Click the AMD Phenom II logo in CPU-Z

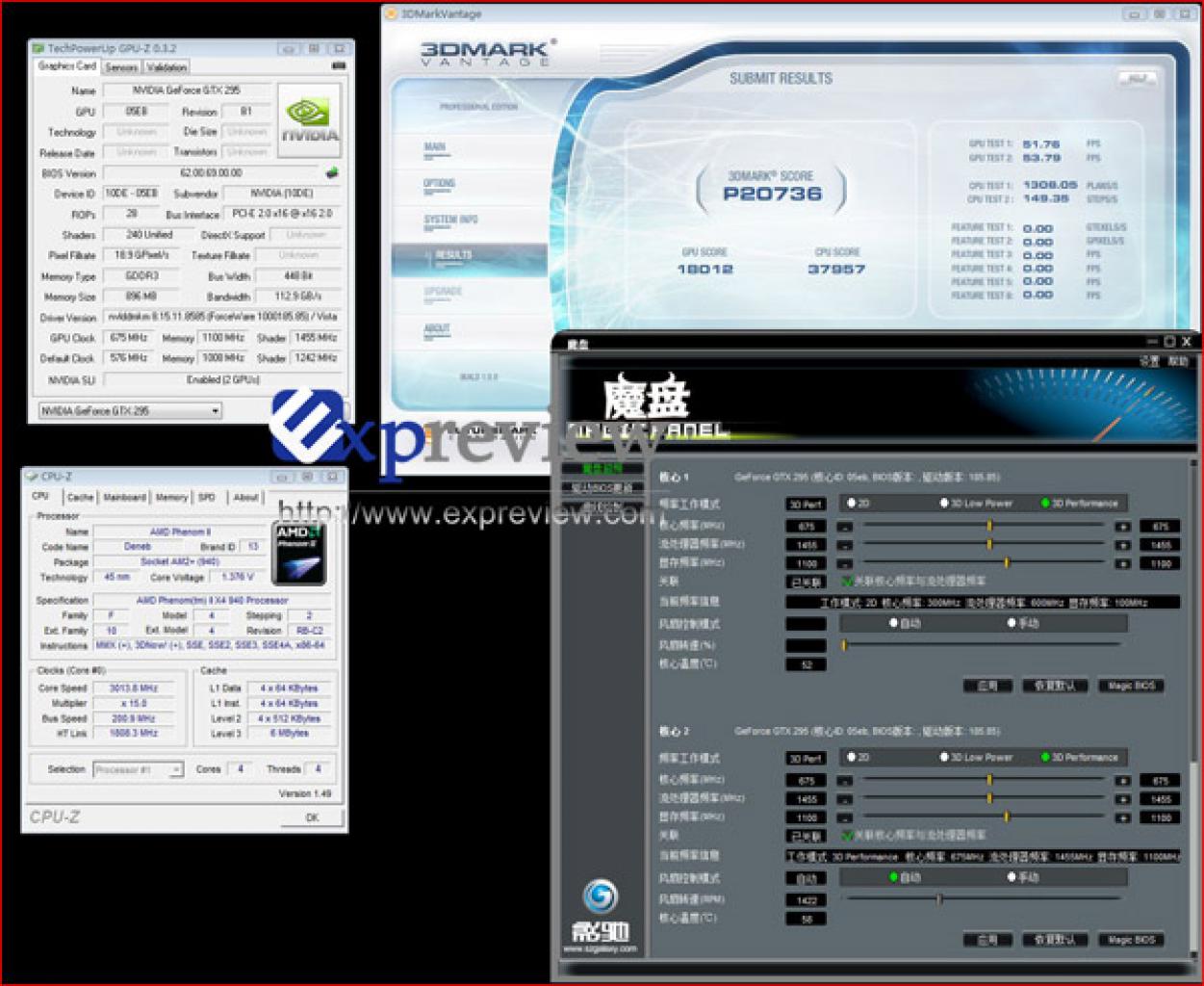[299, 554]
